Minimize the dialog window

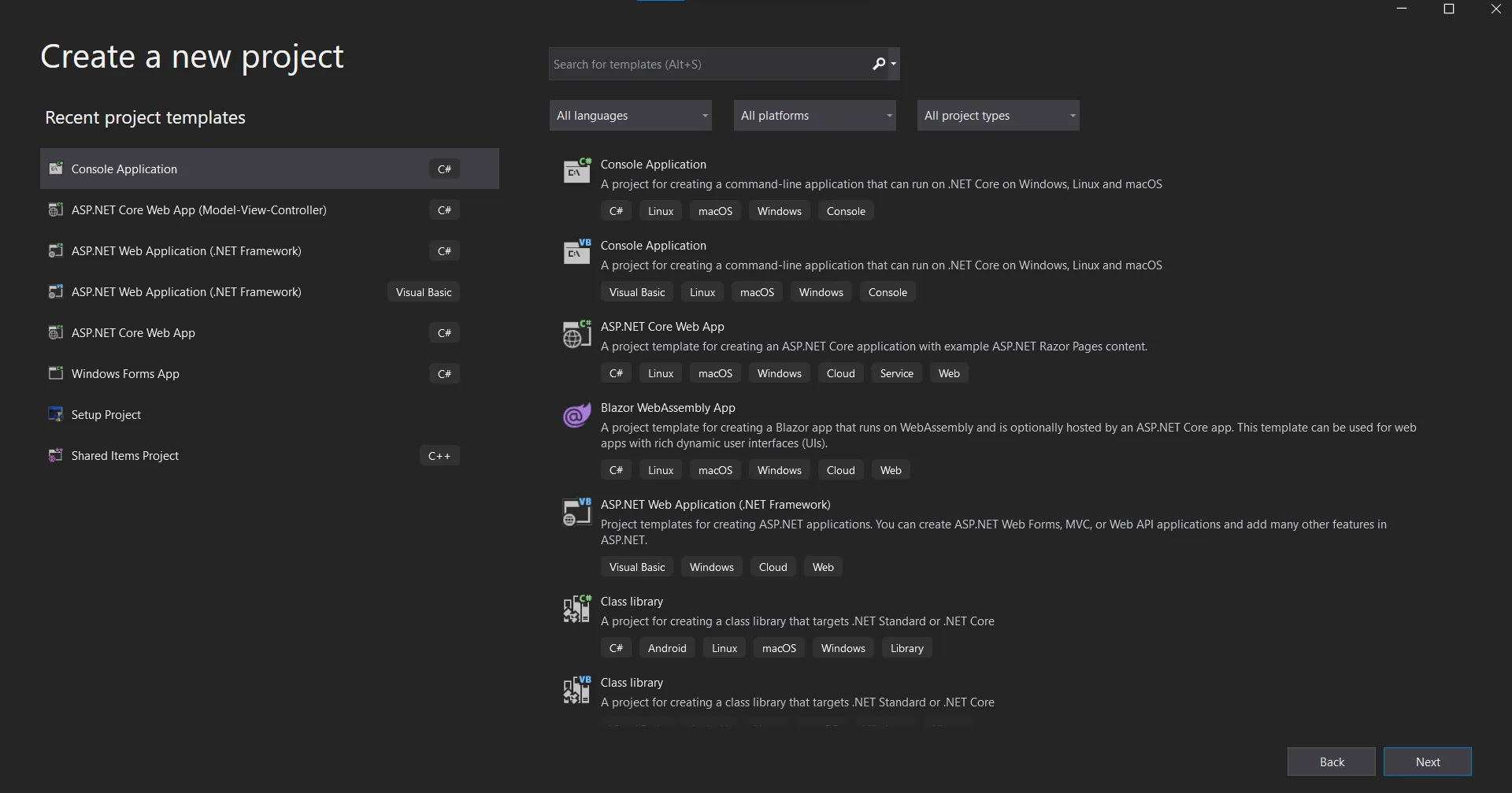(x=1402, y=9)
